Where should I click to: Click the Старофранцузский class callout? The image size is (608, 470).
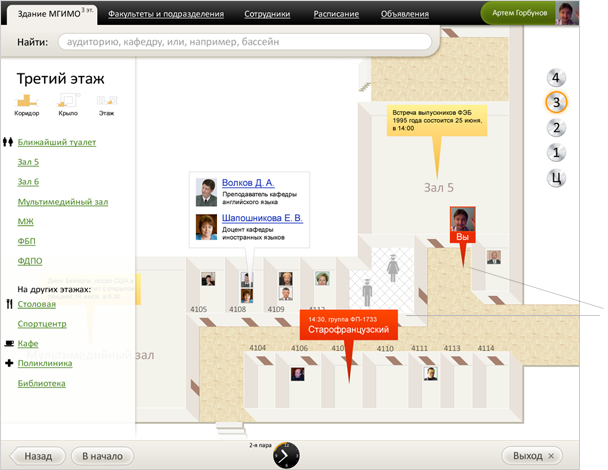(347, 328)
